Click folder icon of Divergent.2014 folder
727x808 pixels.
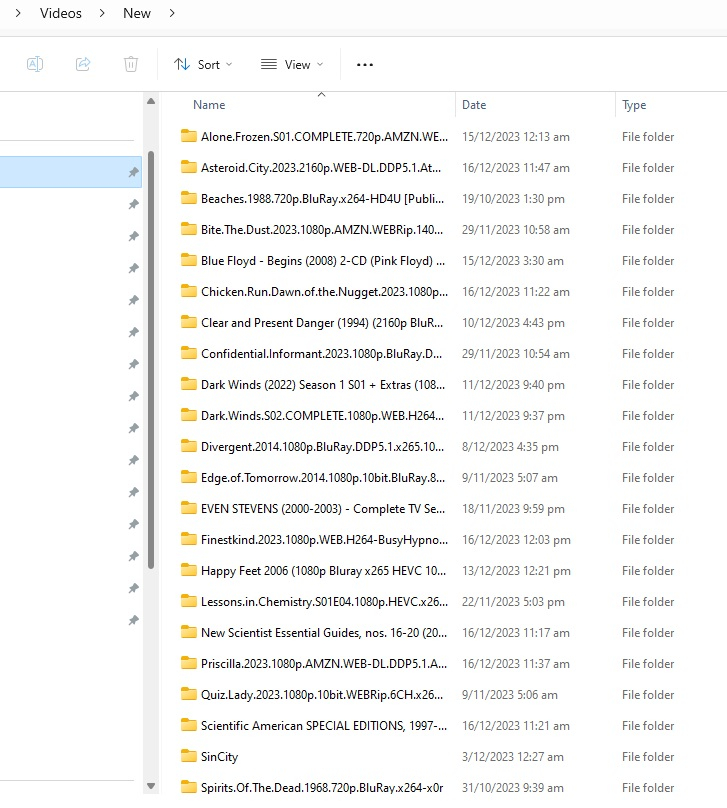[189, 446]
